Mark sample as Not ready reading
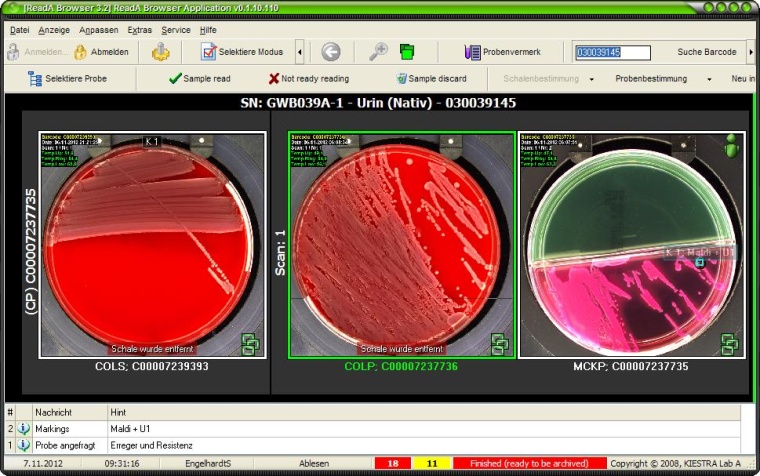This screenshot has width=760, height=476. click(x=308, y=78)
